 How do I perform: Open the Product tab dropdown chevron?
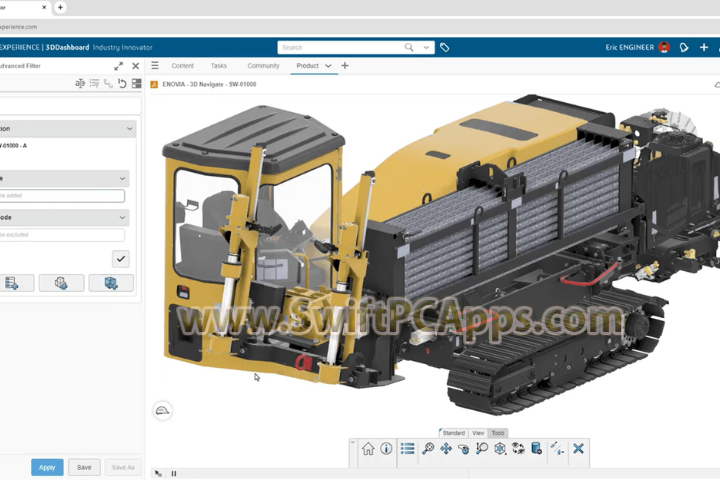pos(328,66)
